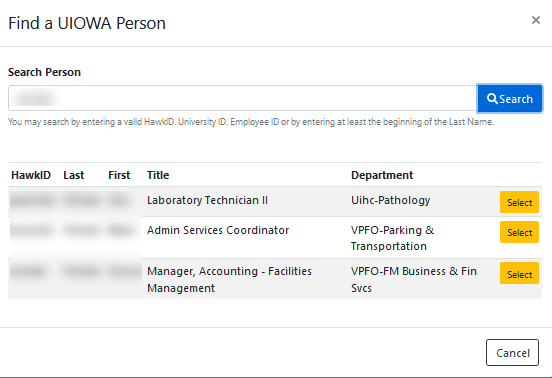Click the Department column header
552x378 pixels.
(382, 175)
